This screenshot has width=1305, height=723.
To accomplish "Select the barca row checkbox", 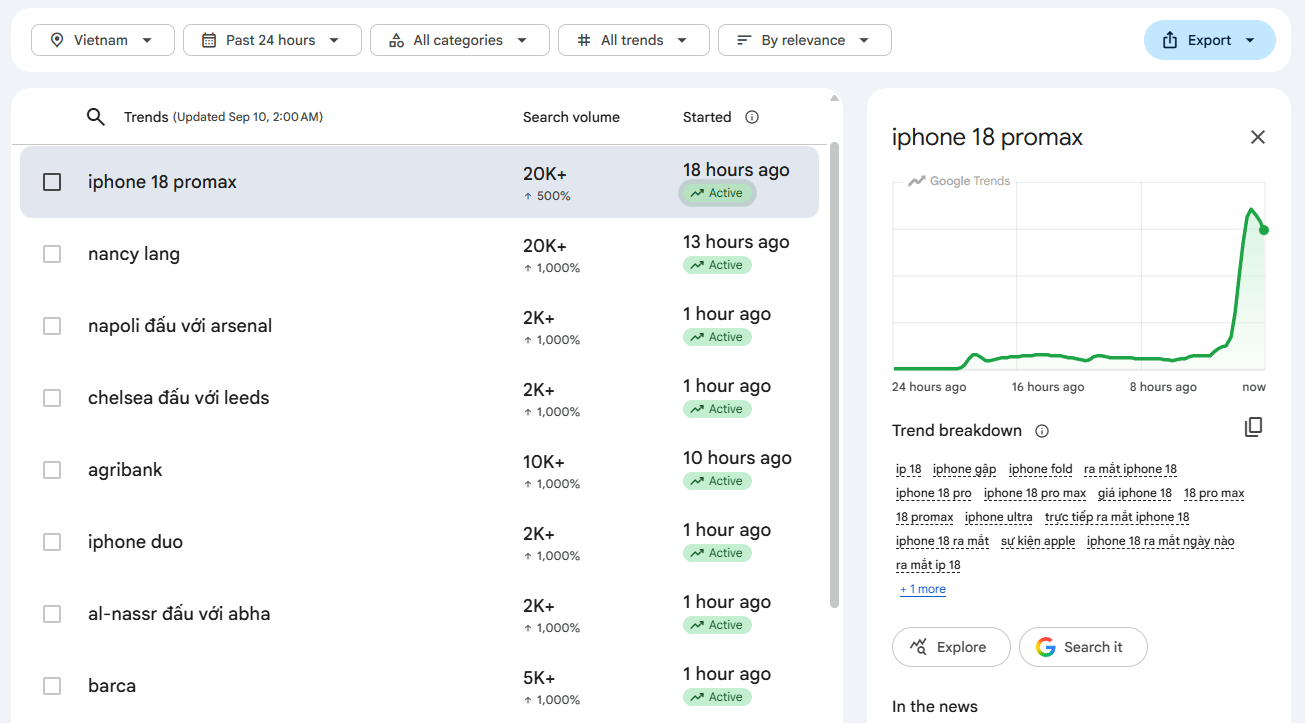I will coord(52,686).
